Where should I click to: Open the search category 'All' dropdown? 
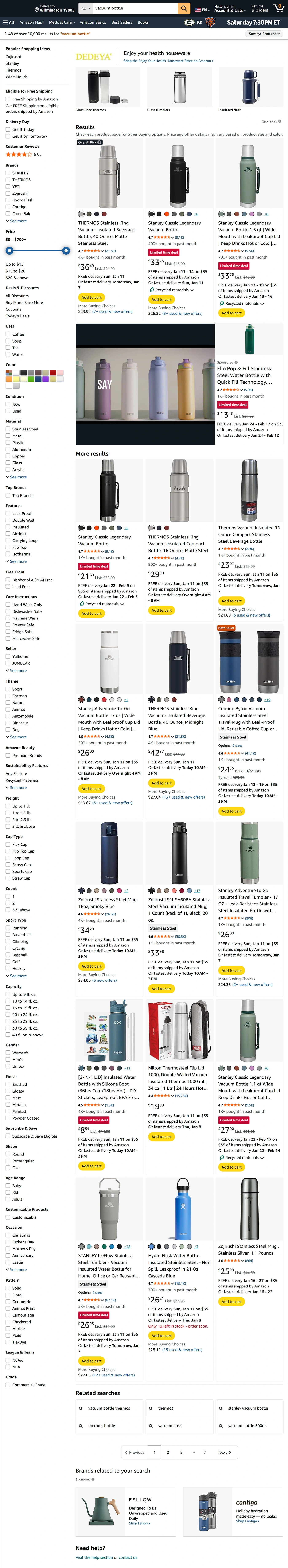[85, 8]
